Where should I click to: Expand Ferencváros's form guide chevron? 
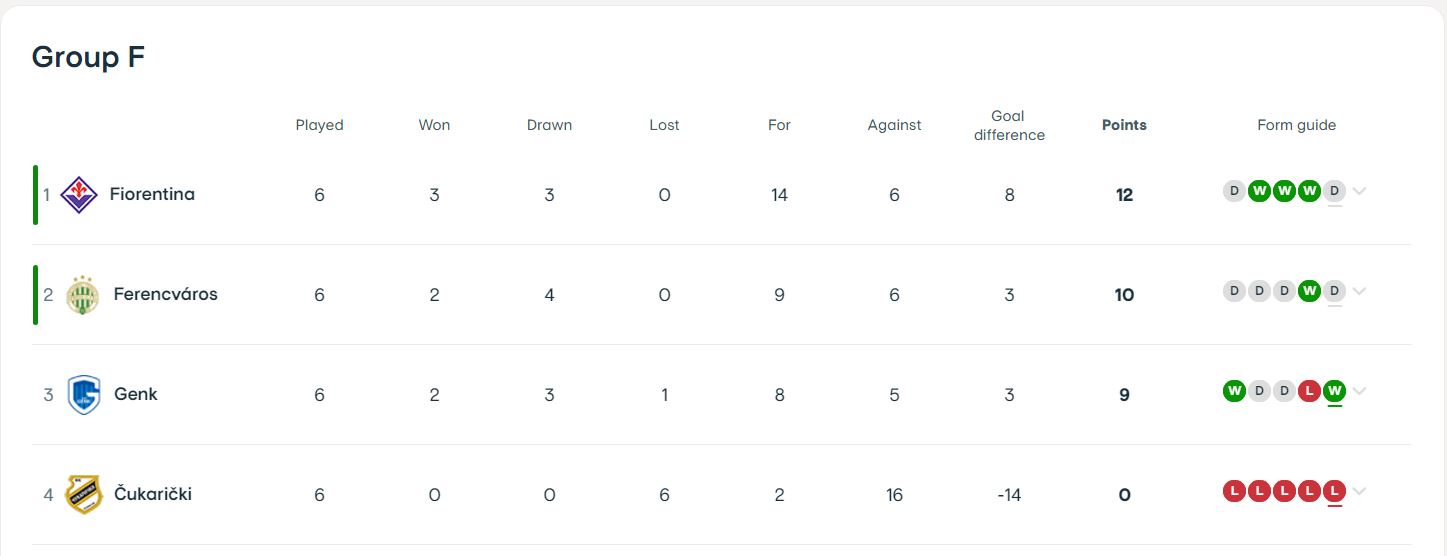click(x=1359, y=292)
